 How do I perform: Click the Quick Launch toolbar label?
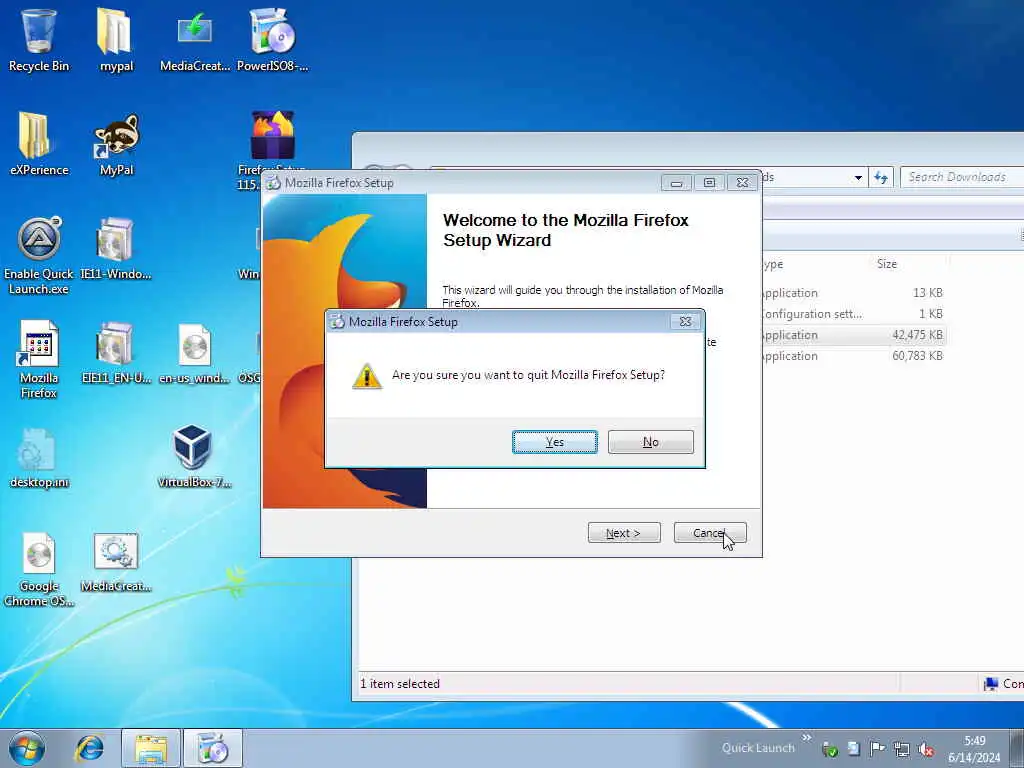758,748
